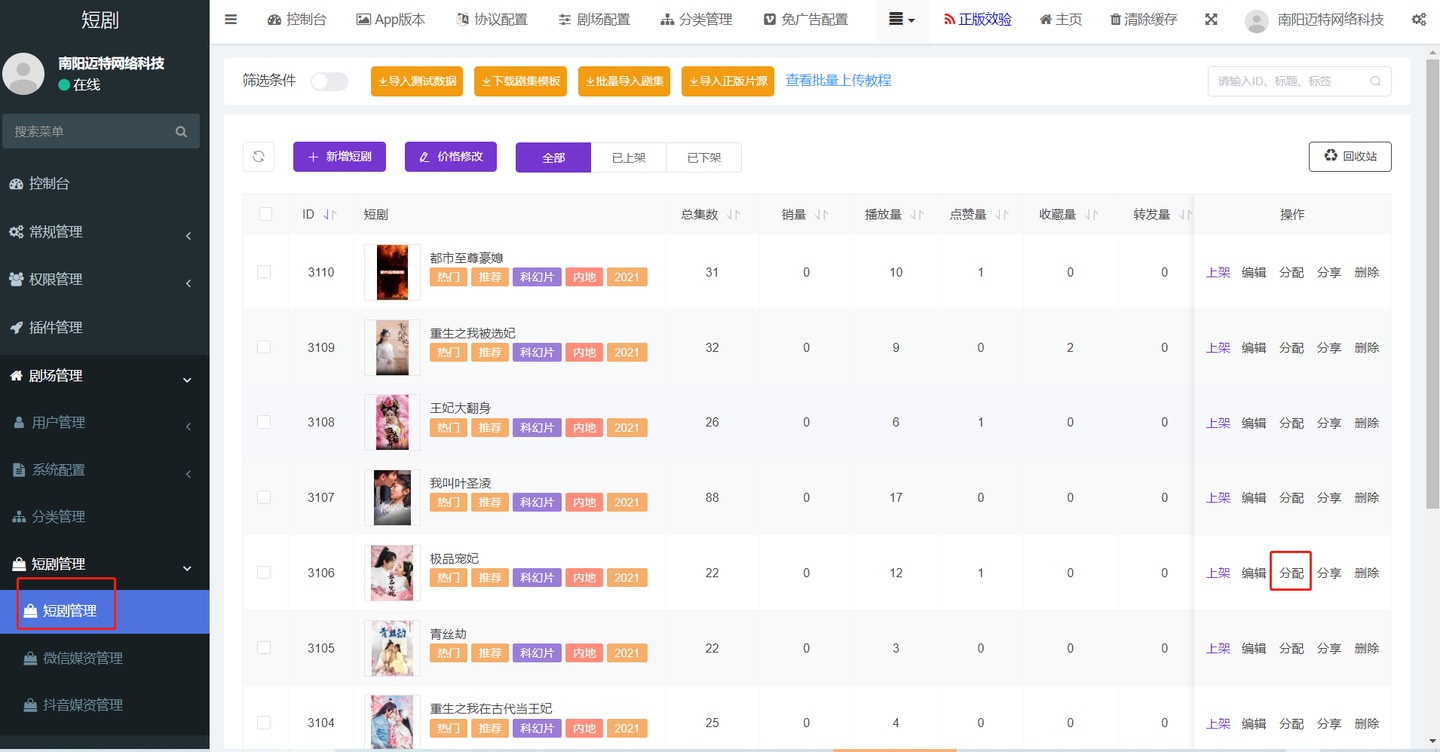Click thumbnail of 极品宠妃
1440x752 pixels.
click(x=392, y=572)
